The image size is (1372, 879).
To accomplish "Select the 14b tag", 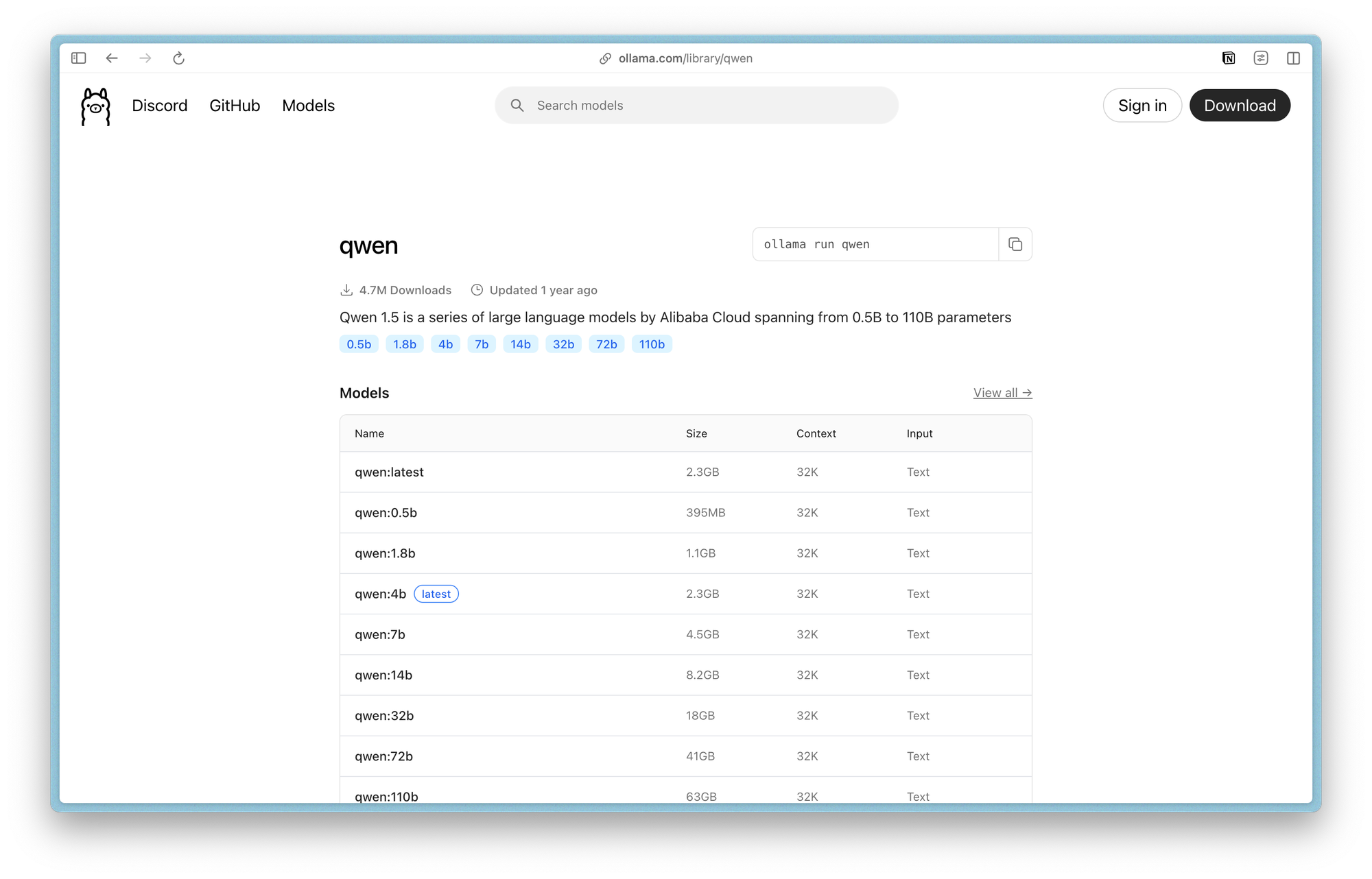I will [x=521, y=344].
